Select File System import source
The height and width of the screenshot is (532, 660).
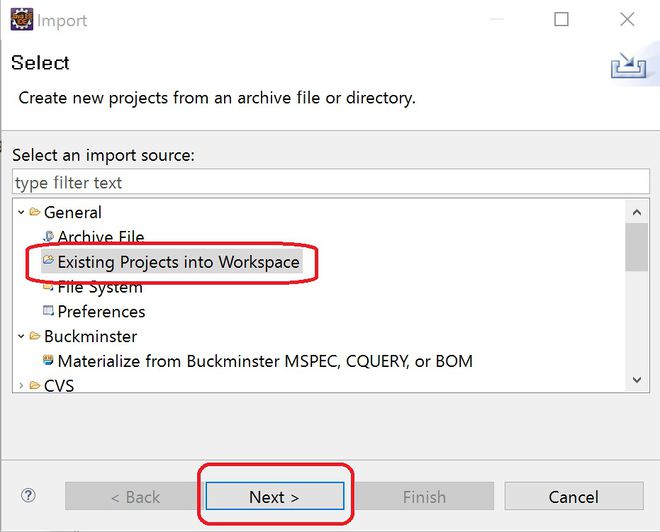coord(100,287)
